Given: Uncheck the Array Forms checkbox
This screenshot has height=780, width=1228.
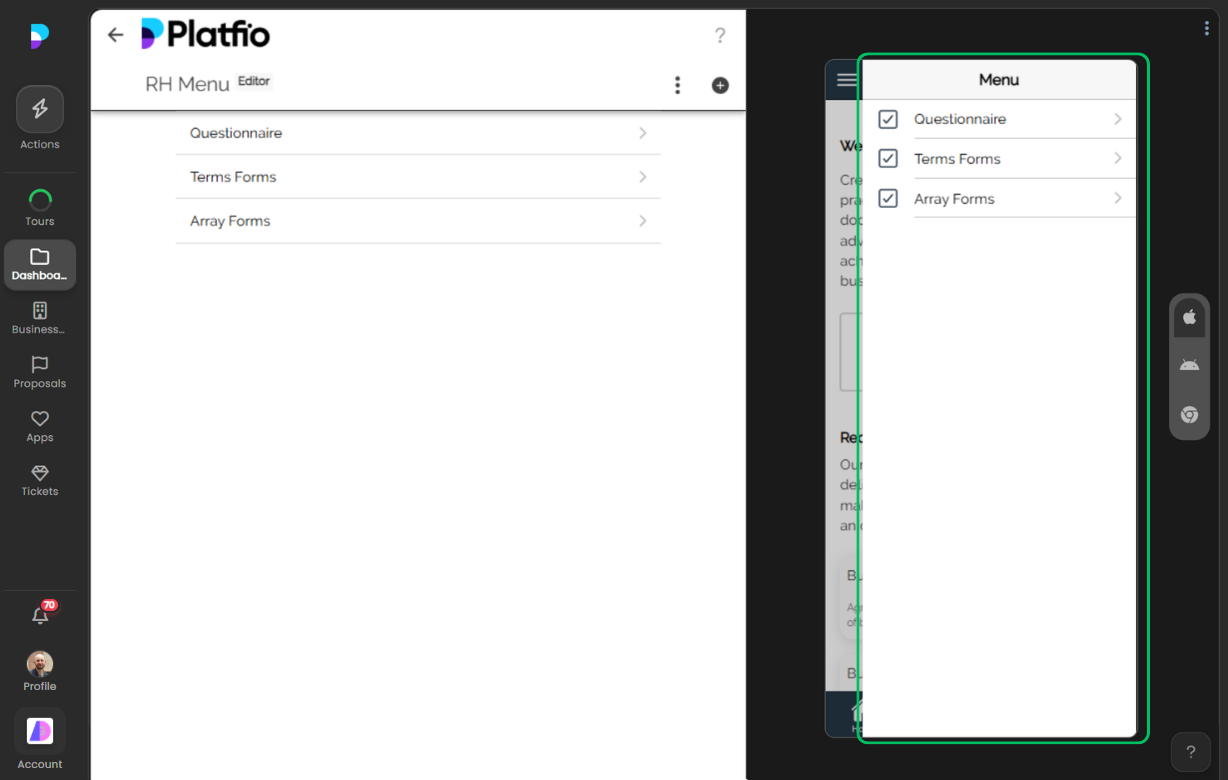Looking at the screenshot, I should pyautogui.click(x=887, y=198).
